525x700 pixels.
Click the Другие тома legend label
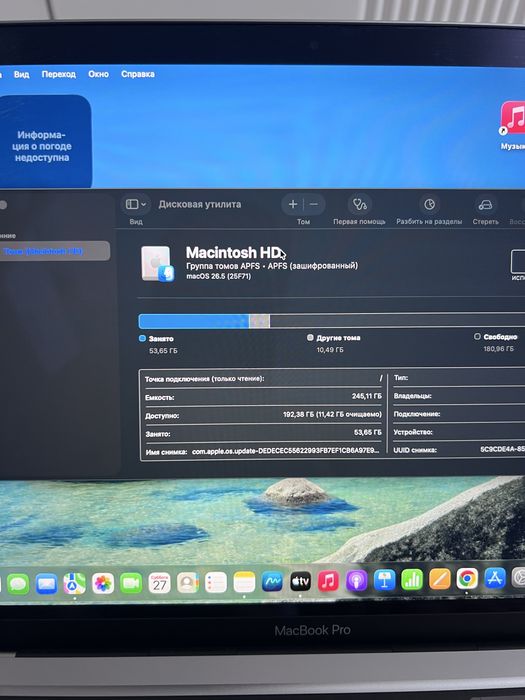(338, 338)
